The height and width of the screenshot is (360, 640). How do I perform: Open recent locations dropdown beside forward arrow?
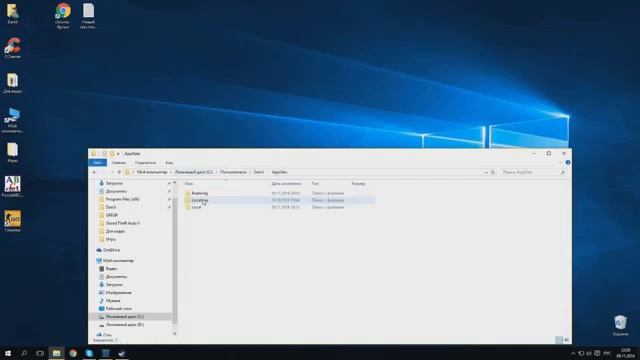pyautogui.click(x=112, y=172)
